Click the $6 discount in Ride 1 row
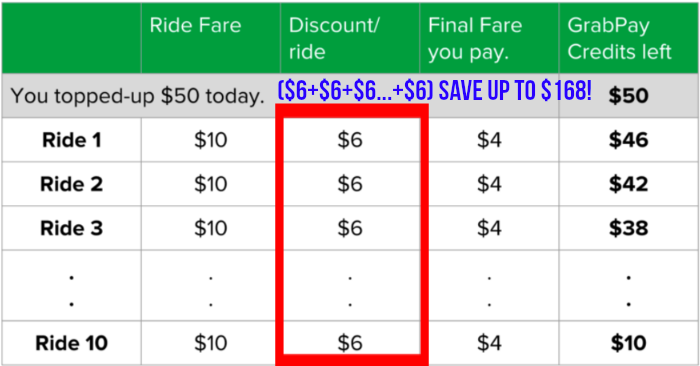This screenshot has height=366, width=700. click(350, 140)
